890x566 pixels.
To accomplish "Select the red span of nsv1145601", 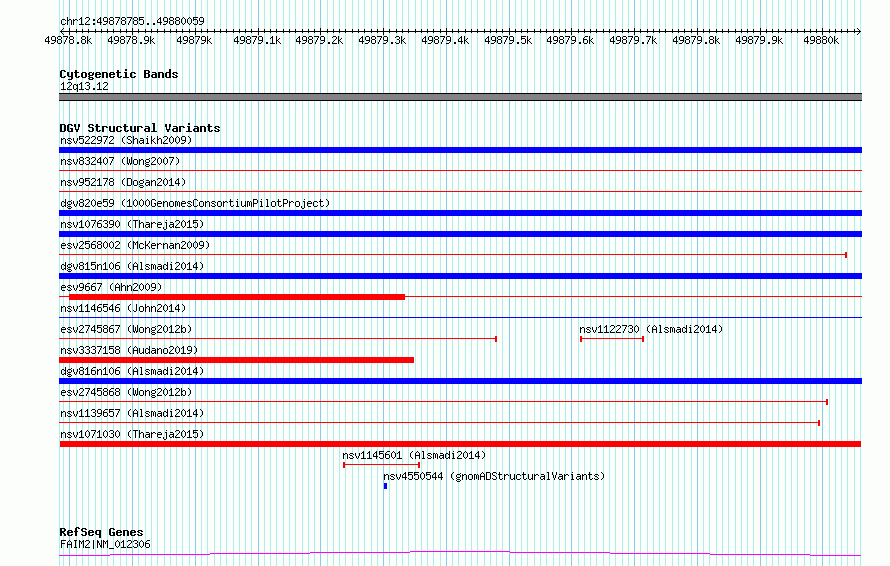I will tap(381, 465).
